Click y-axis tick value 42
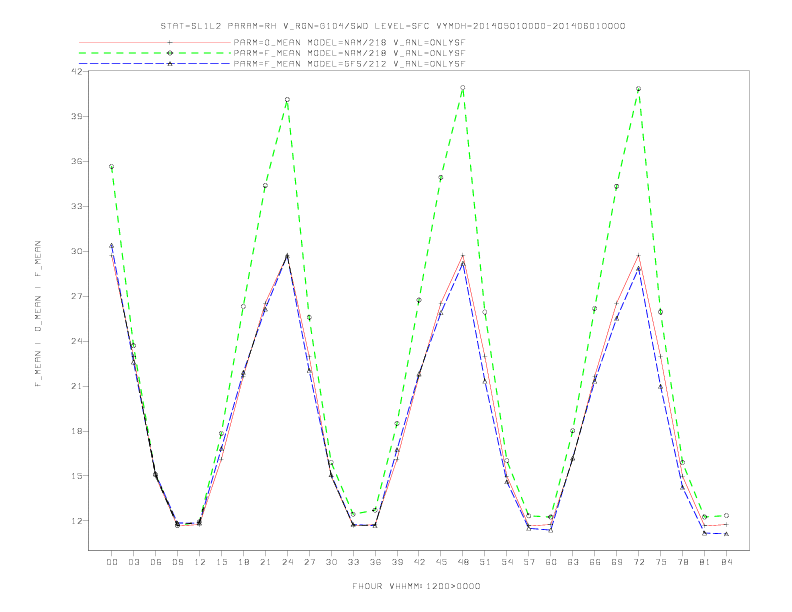This screenshot has width=792, height=612. [x=77, y=71]
